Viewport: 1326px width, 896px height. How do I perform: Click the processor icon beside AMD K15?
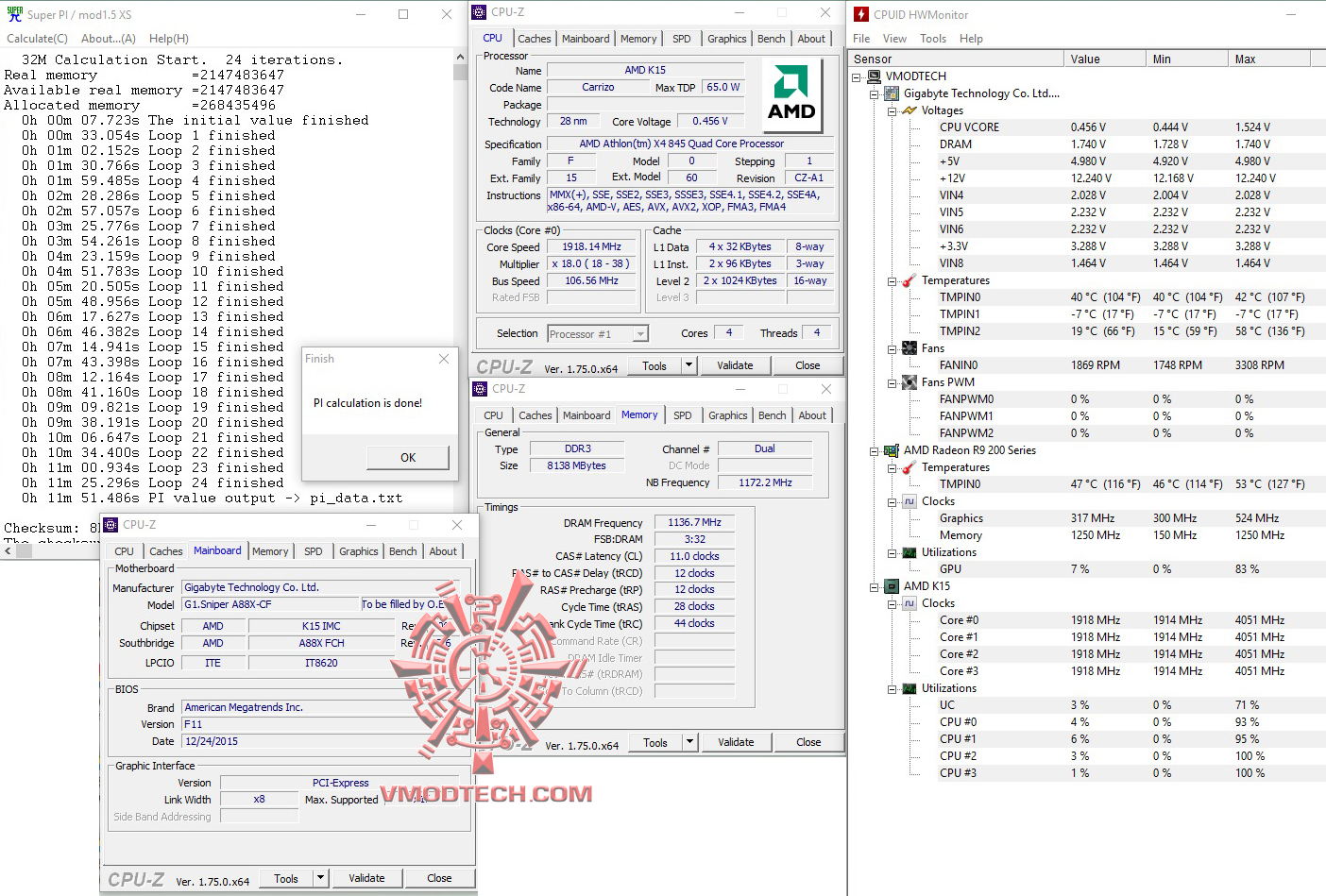point(892,586)
